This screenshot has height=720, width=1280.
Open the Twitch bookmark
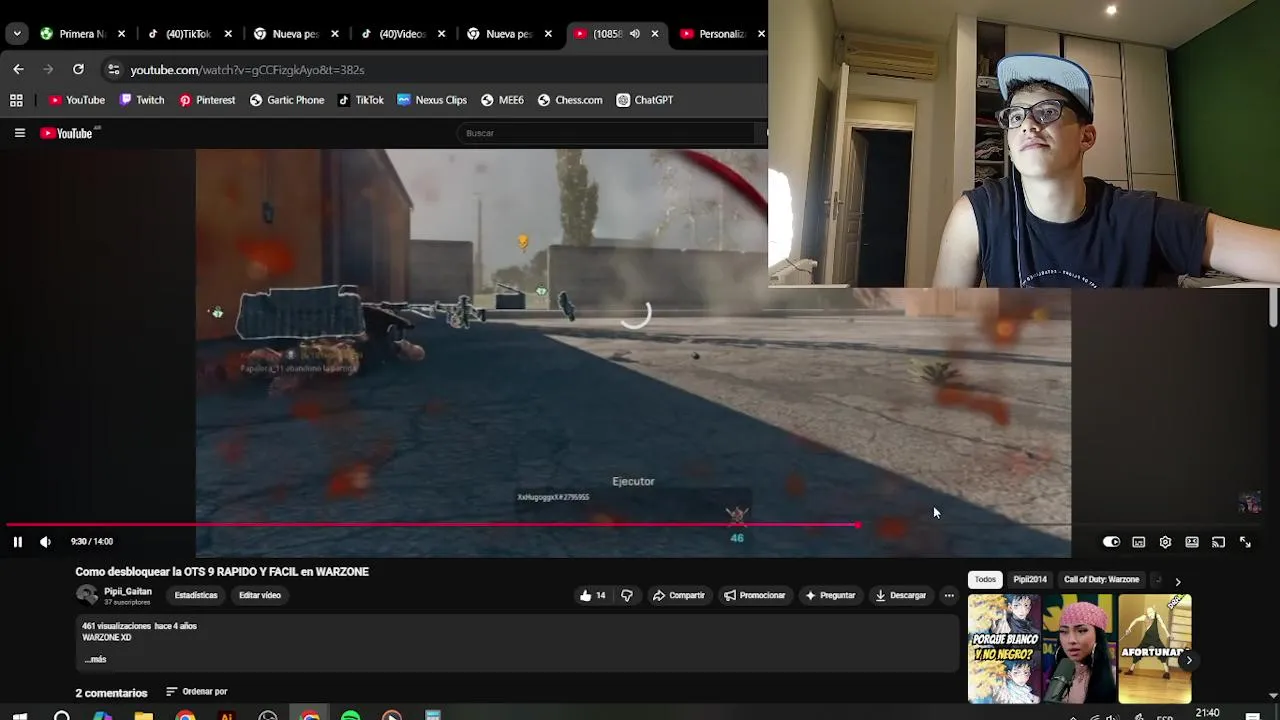pos(141,100)
